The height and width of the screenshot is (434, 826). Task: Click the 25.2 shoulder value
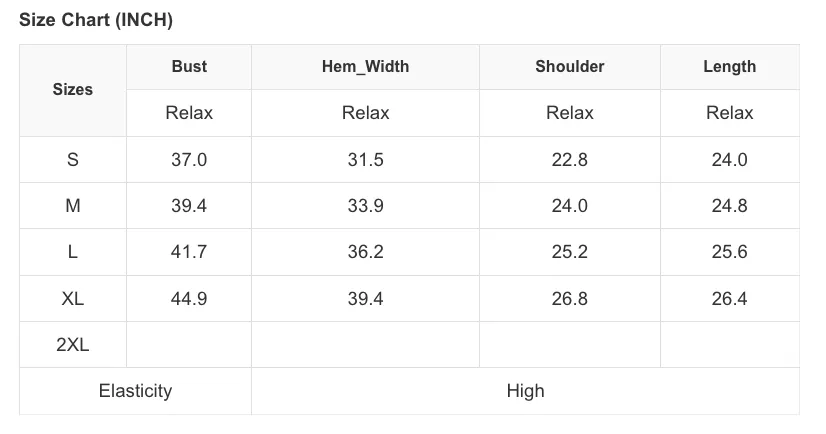click(569, 252)
